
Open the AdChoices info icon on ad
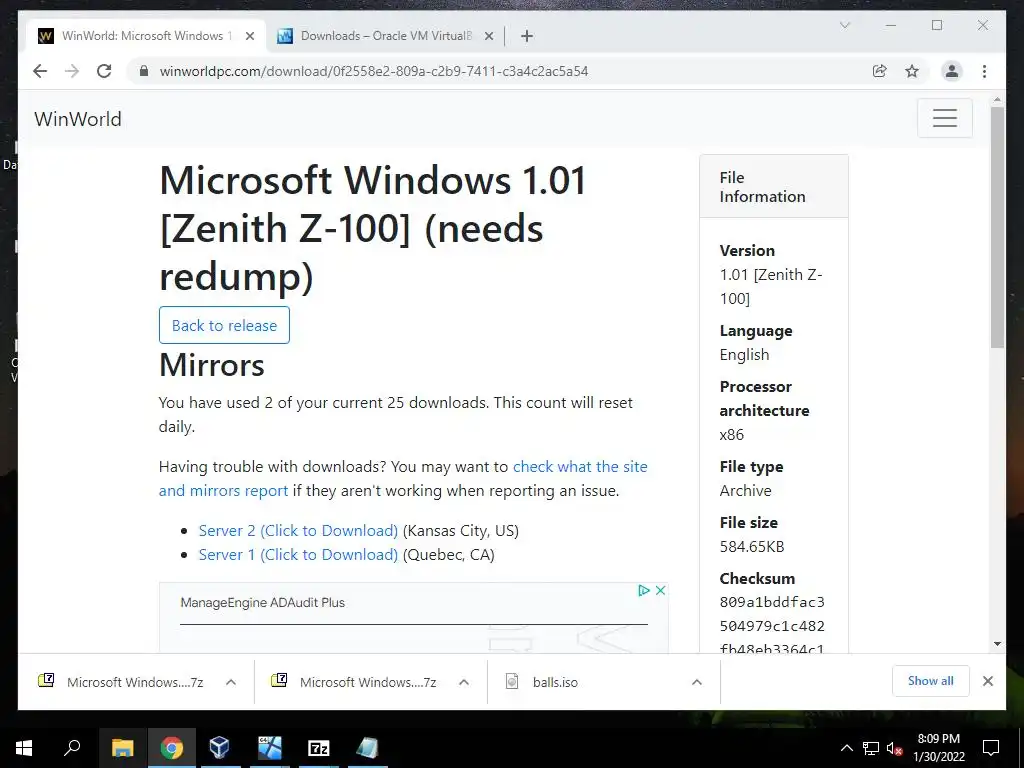click(x=644, y=590)
